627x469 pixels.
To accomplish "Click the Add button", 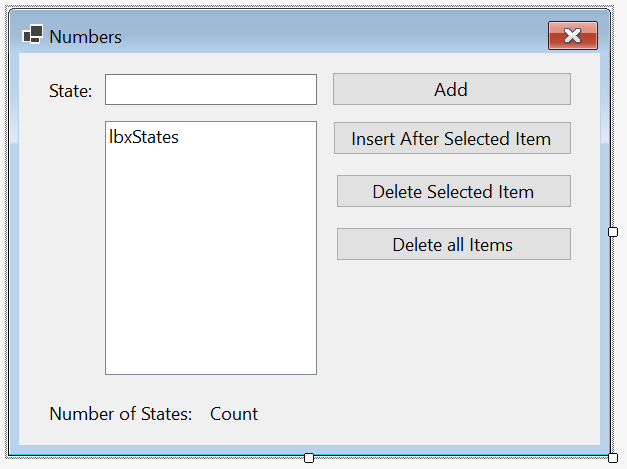I will pyautogui.click(x=451, y=89).
